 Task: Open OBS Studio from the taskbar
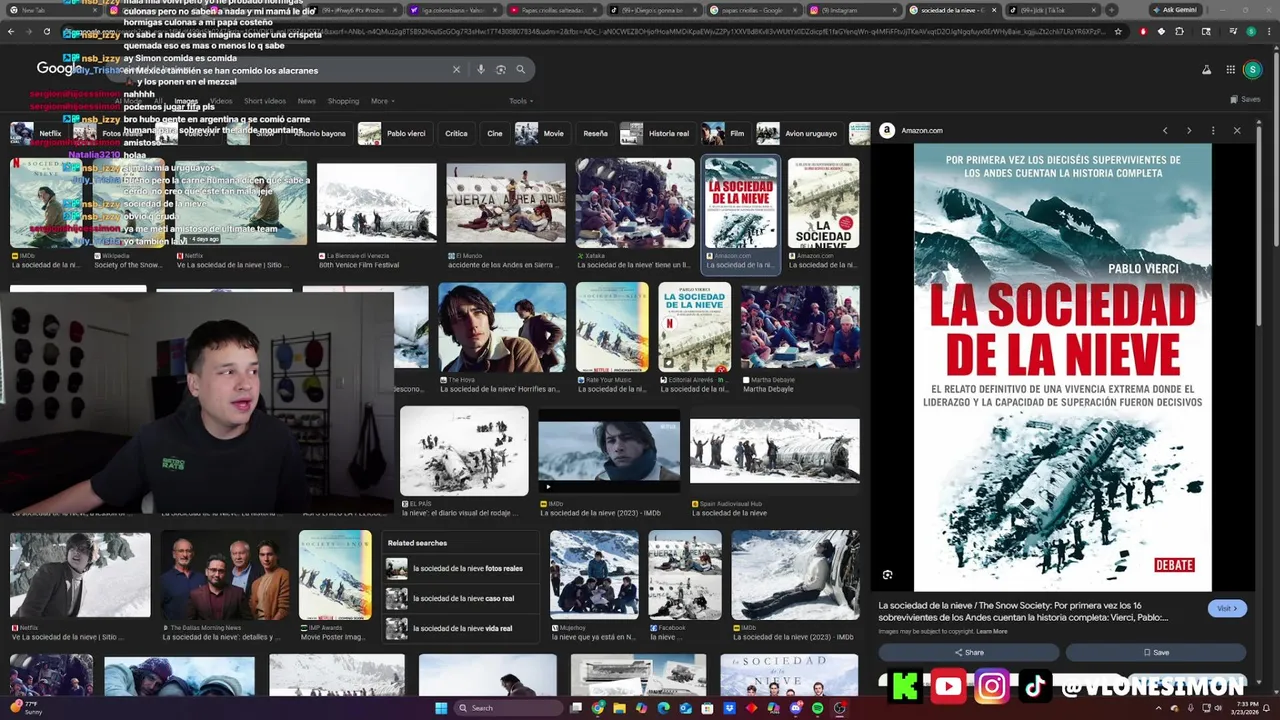(x=840, y=708)
